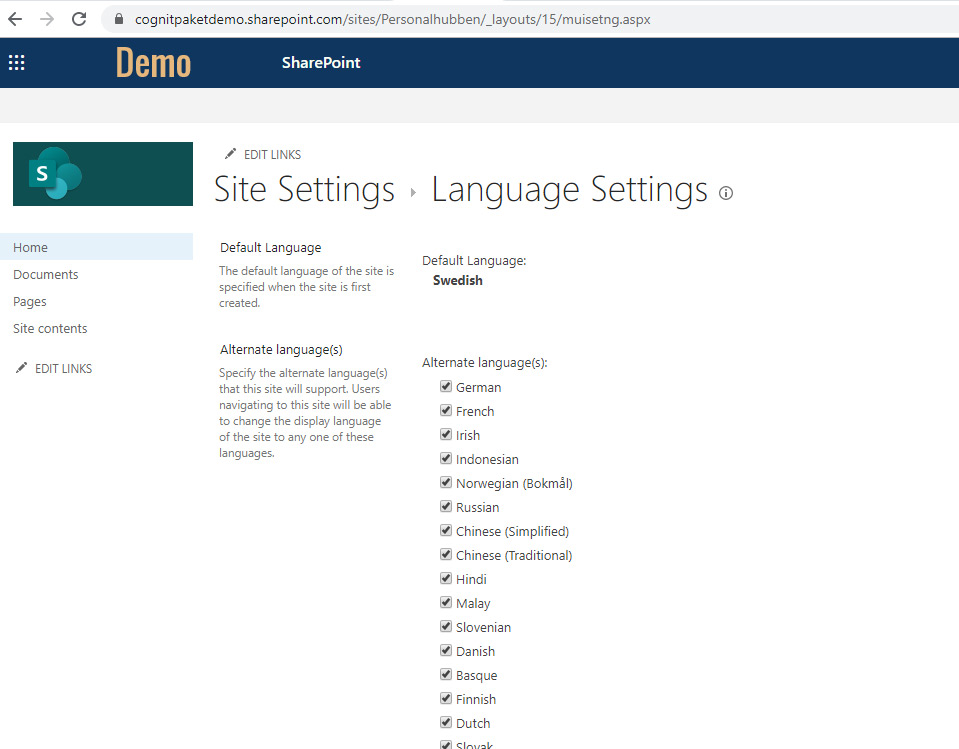The width and height of the screenshot is (959, 749).
Task: Click the SharePoint site logo tile
Action: pyautogui.click(x=102, y=174)
